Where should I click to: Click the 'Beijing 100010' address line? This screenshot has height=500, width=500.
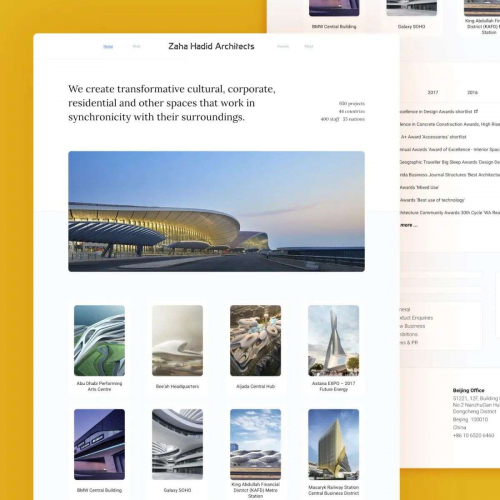coord(470,419)
